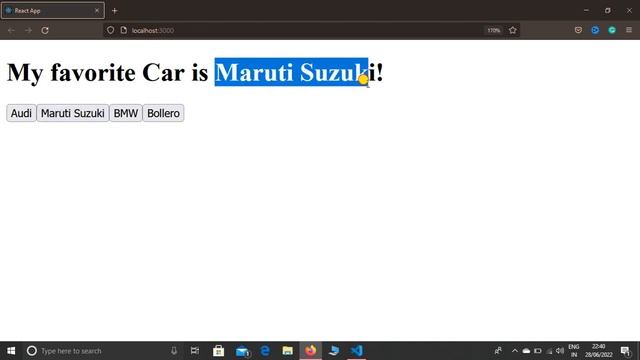Open Task View on taskbar
Screen dimensions: 640x360
point(195,351)
